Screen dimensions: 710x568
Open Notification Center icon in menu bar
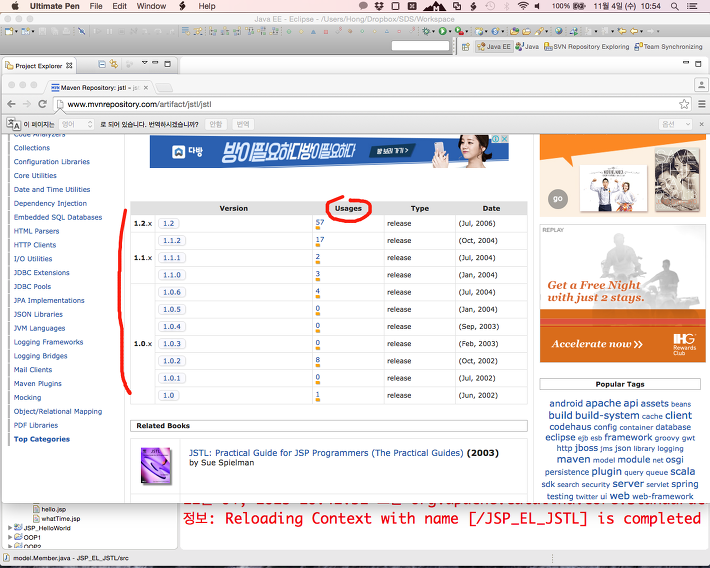click(x=692, y=6)
